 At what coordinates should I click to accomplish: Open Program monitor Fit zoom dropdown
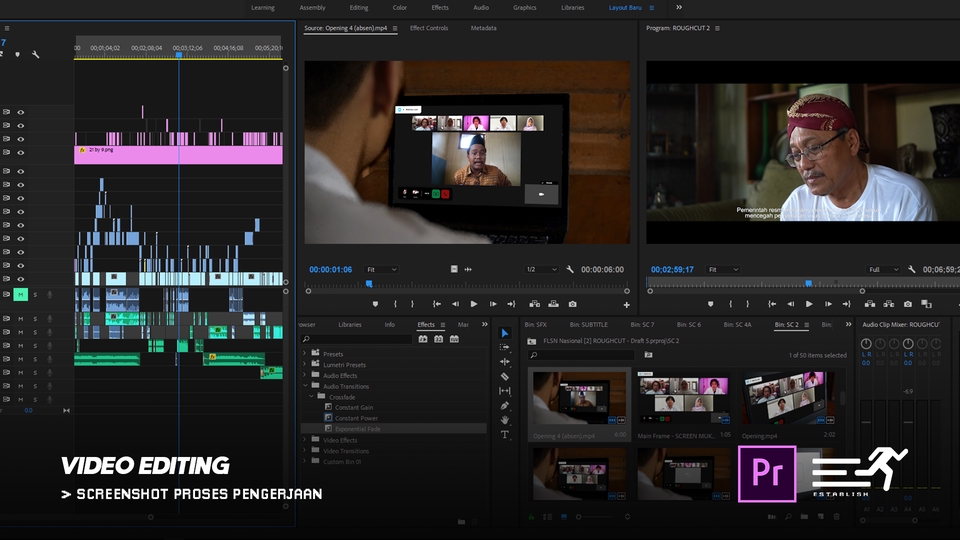point(723,269)
